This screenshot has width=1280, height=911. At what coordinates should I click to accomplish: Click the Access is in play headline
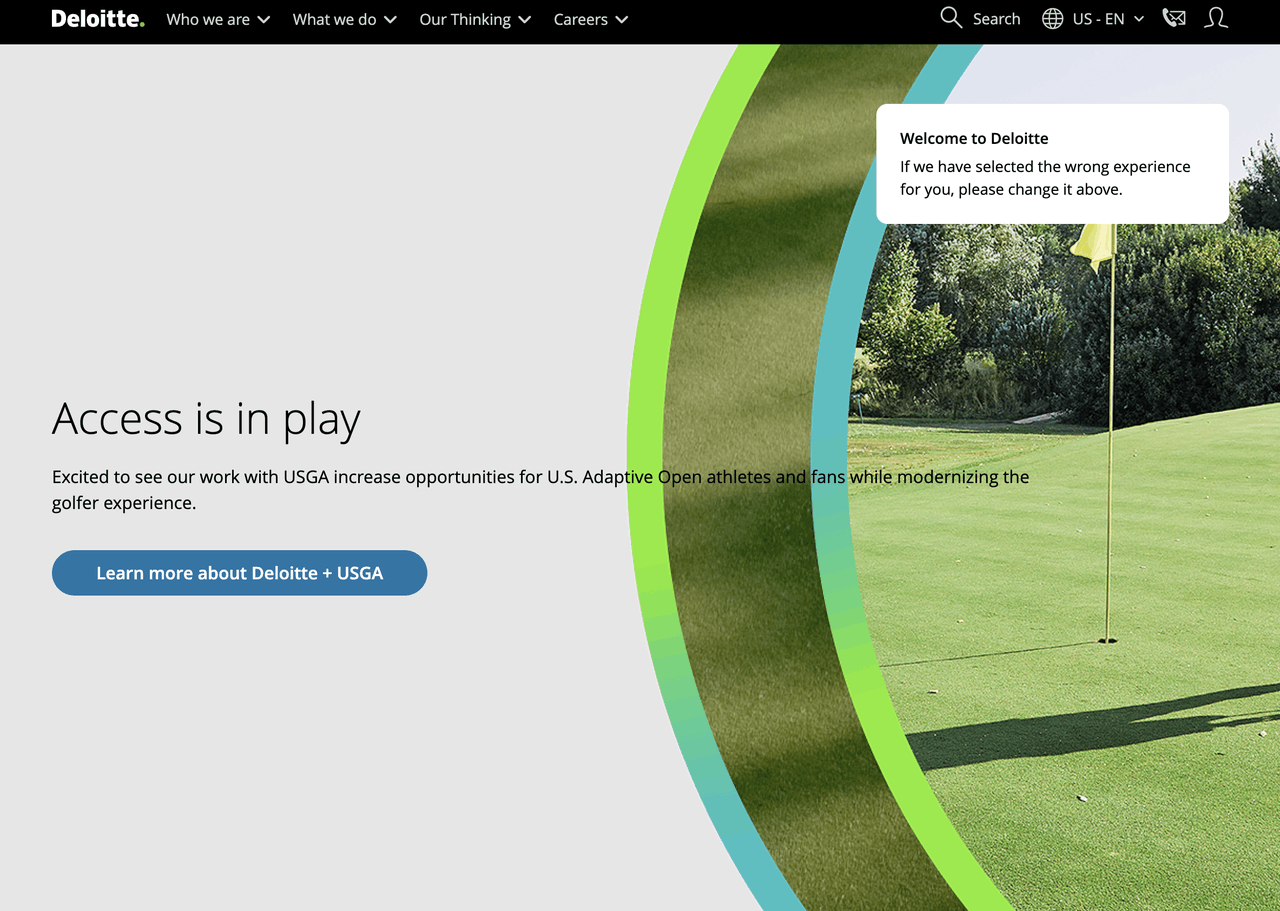[x=206, y=418]
